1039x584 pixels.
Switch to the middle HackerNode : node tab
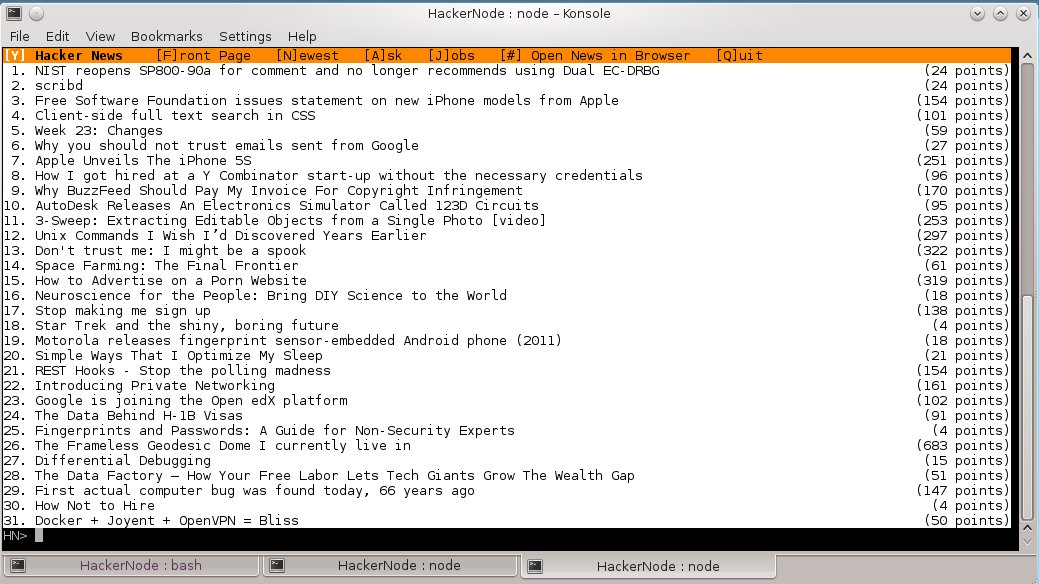tap(390, 565)
